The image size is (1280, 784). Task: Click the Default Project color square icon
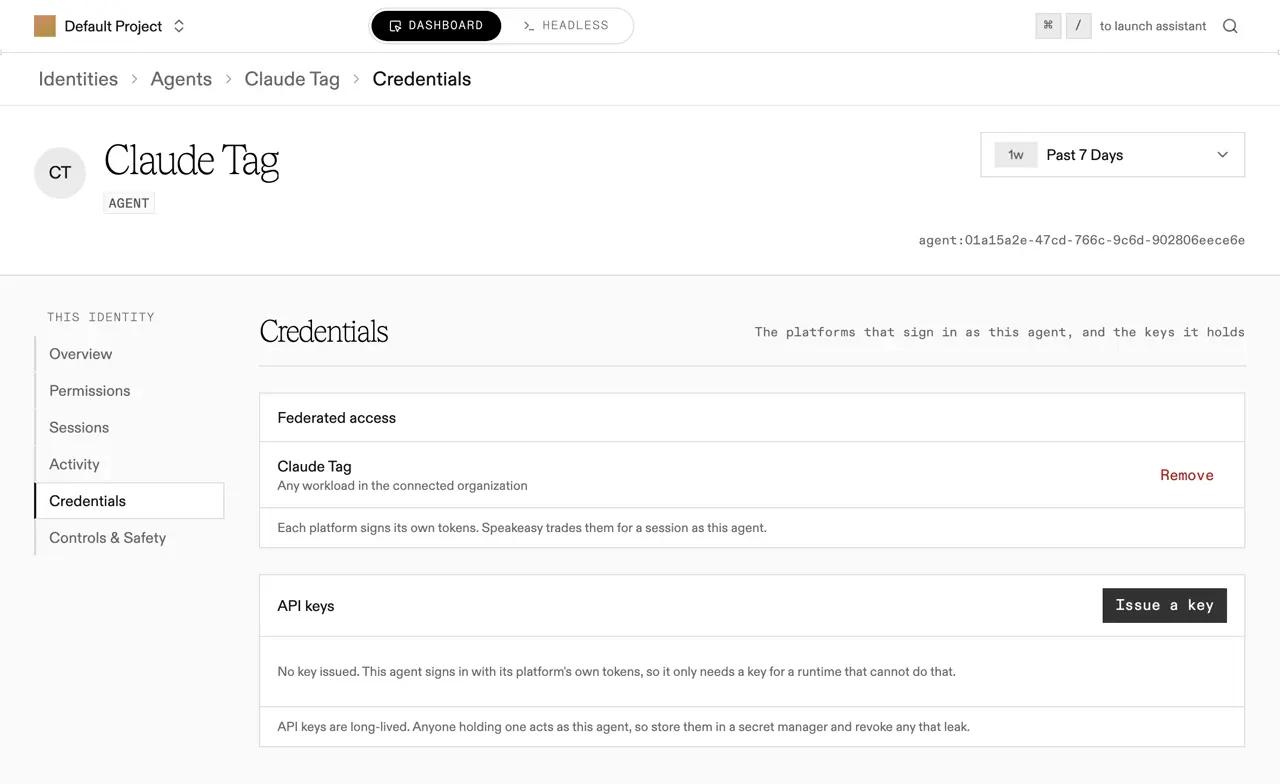45,26
